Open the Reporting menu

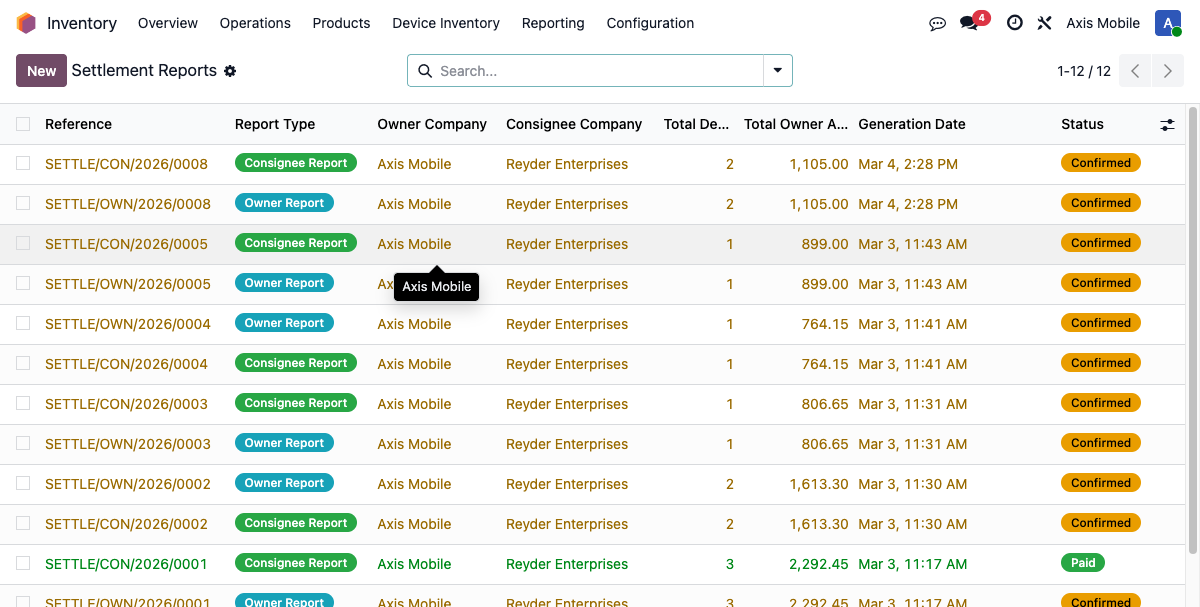[552, 23]
